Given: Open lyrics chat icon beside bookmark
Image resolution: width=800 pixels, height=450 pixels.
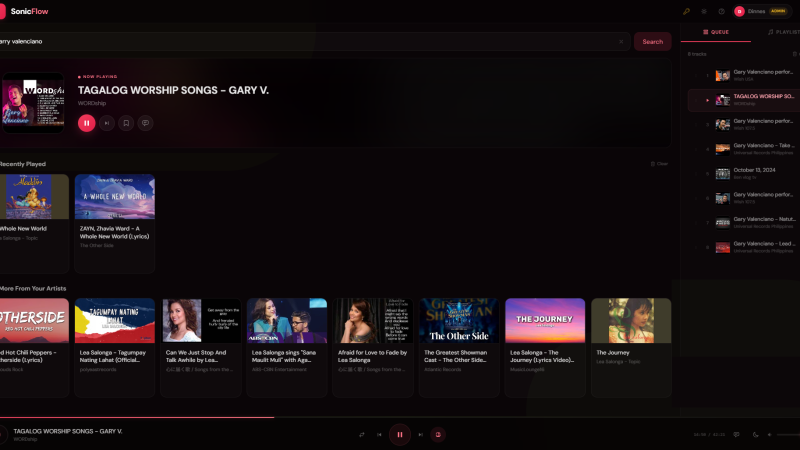Looking at the screenshot, I should coord(145,123).
